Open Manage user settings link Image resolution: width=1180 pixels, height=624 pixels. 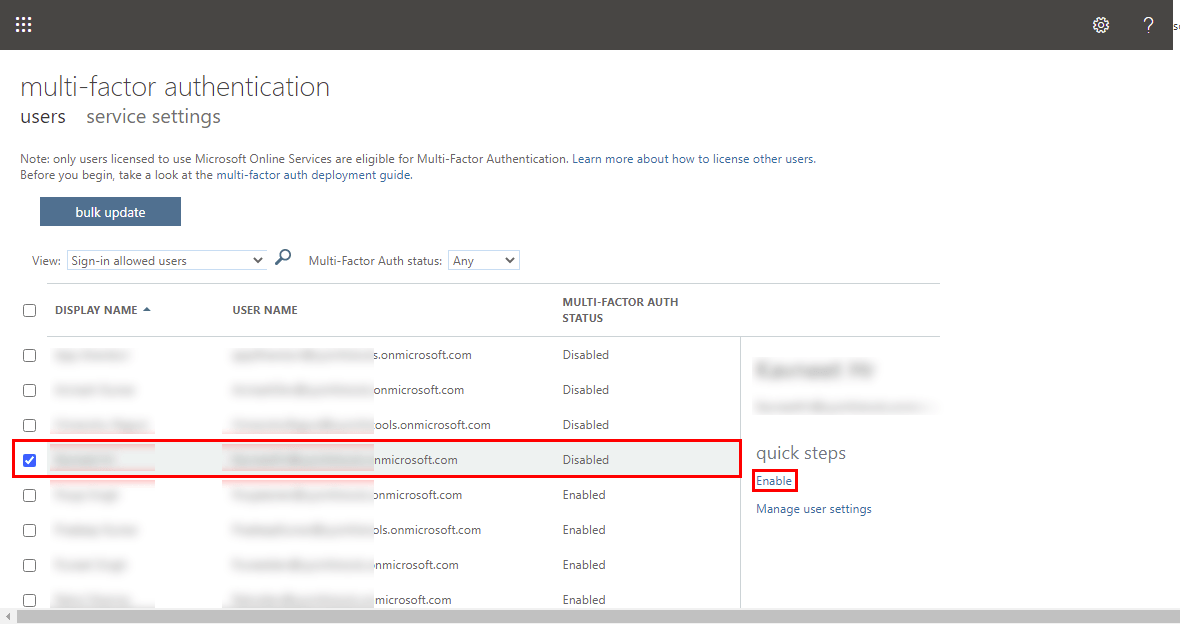[813, 509]
